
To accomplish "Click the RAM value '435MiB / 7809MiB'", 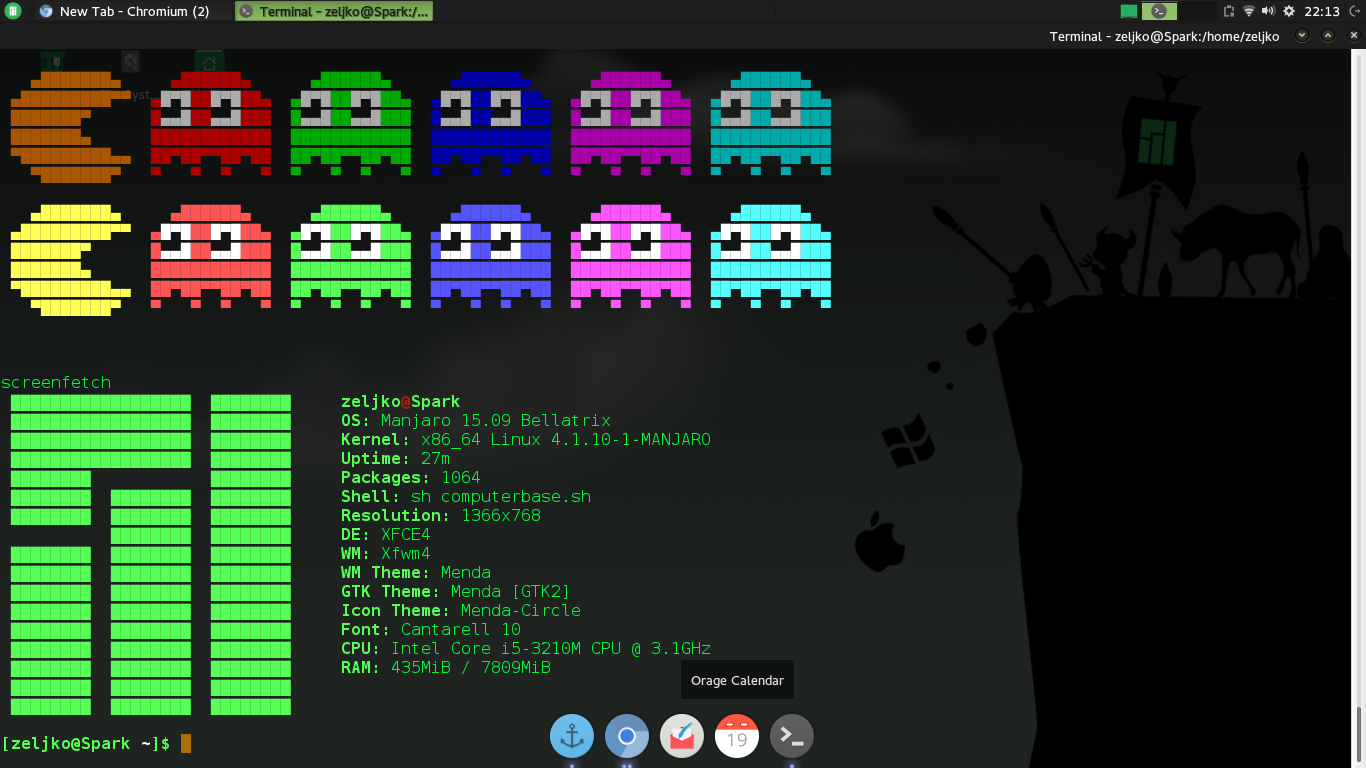I will click(470, 668).
